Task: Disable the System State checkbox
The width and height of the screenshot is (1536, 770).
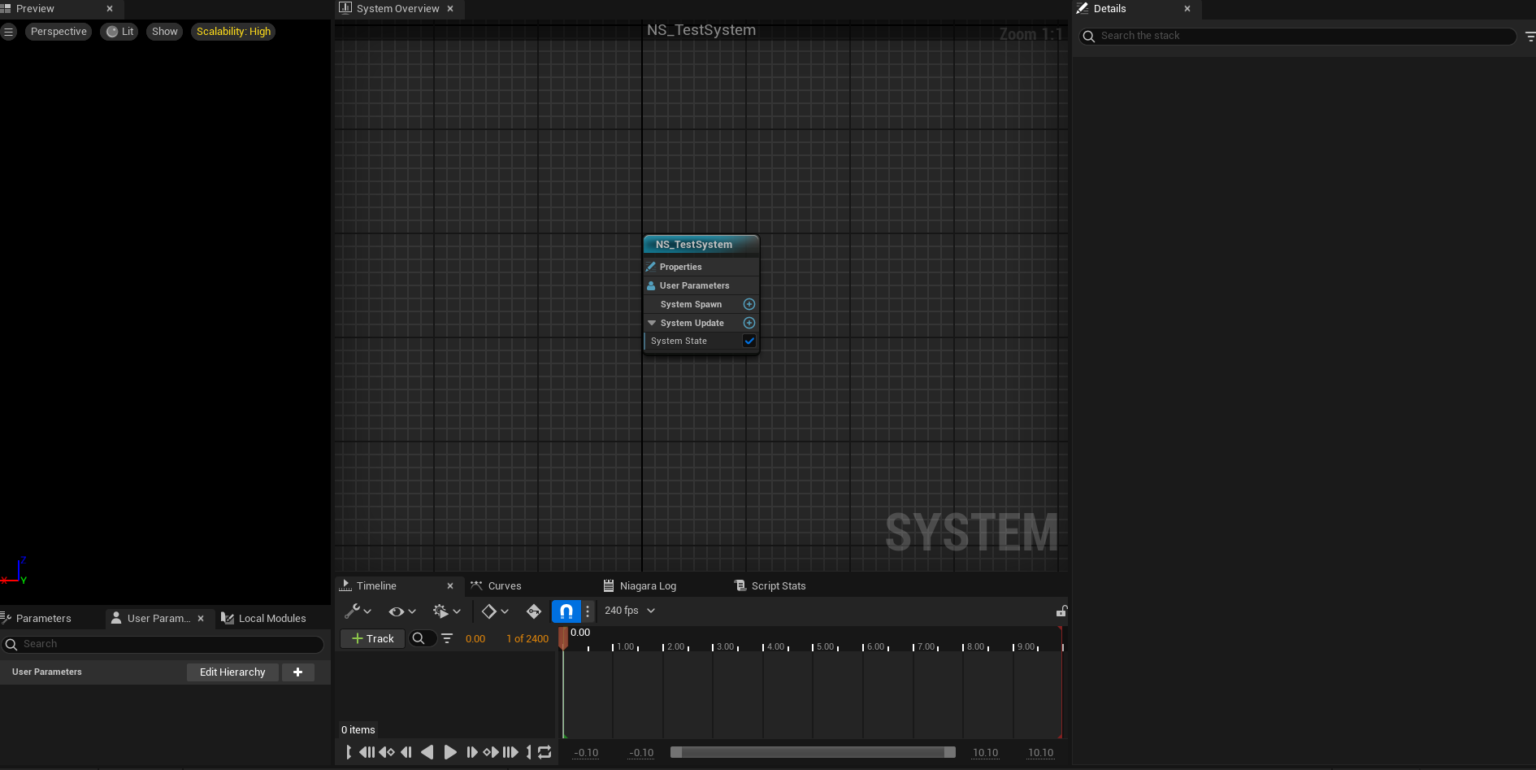Action: pos(749,340)
